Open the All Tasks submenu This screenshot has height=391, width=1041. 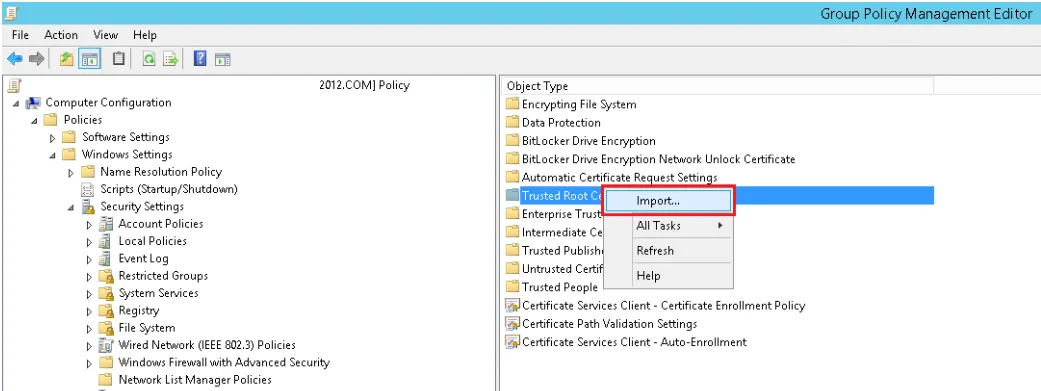[x=669, y=226]
